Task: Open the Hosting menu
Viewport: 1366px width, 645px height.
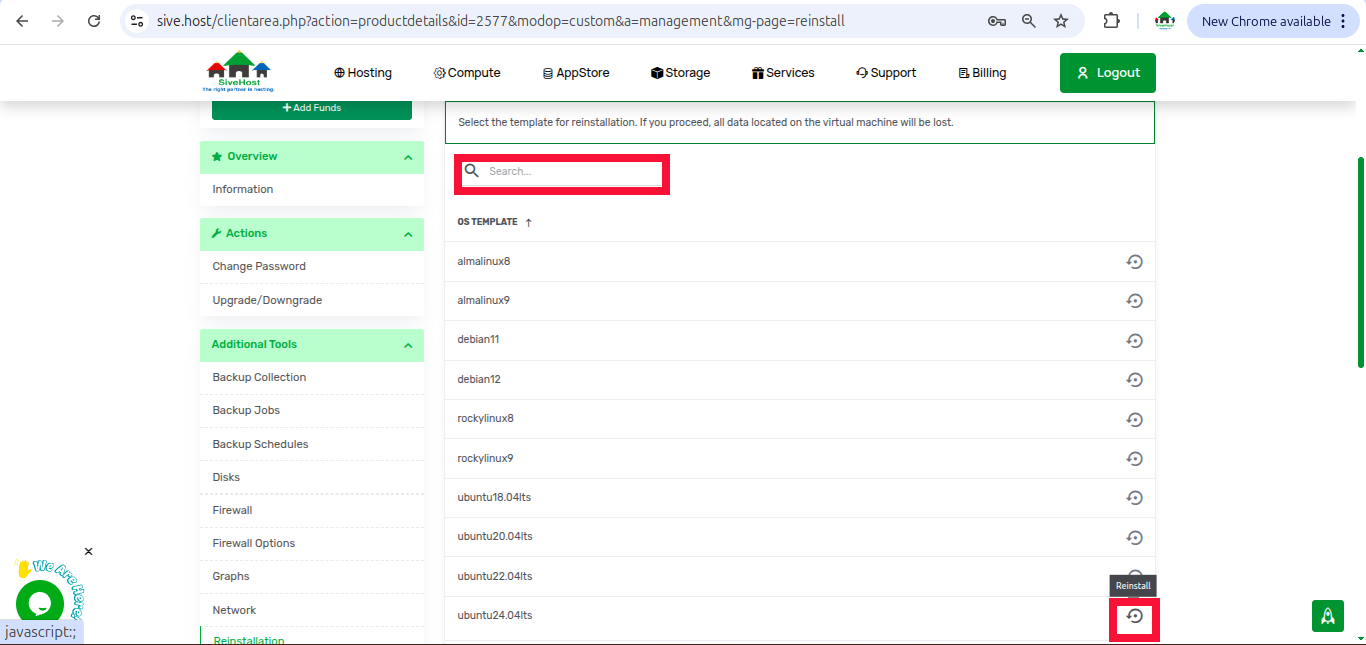Action: (363, 73)
